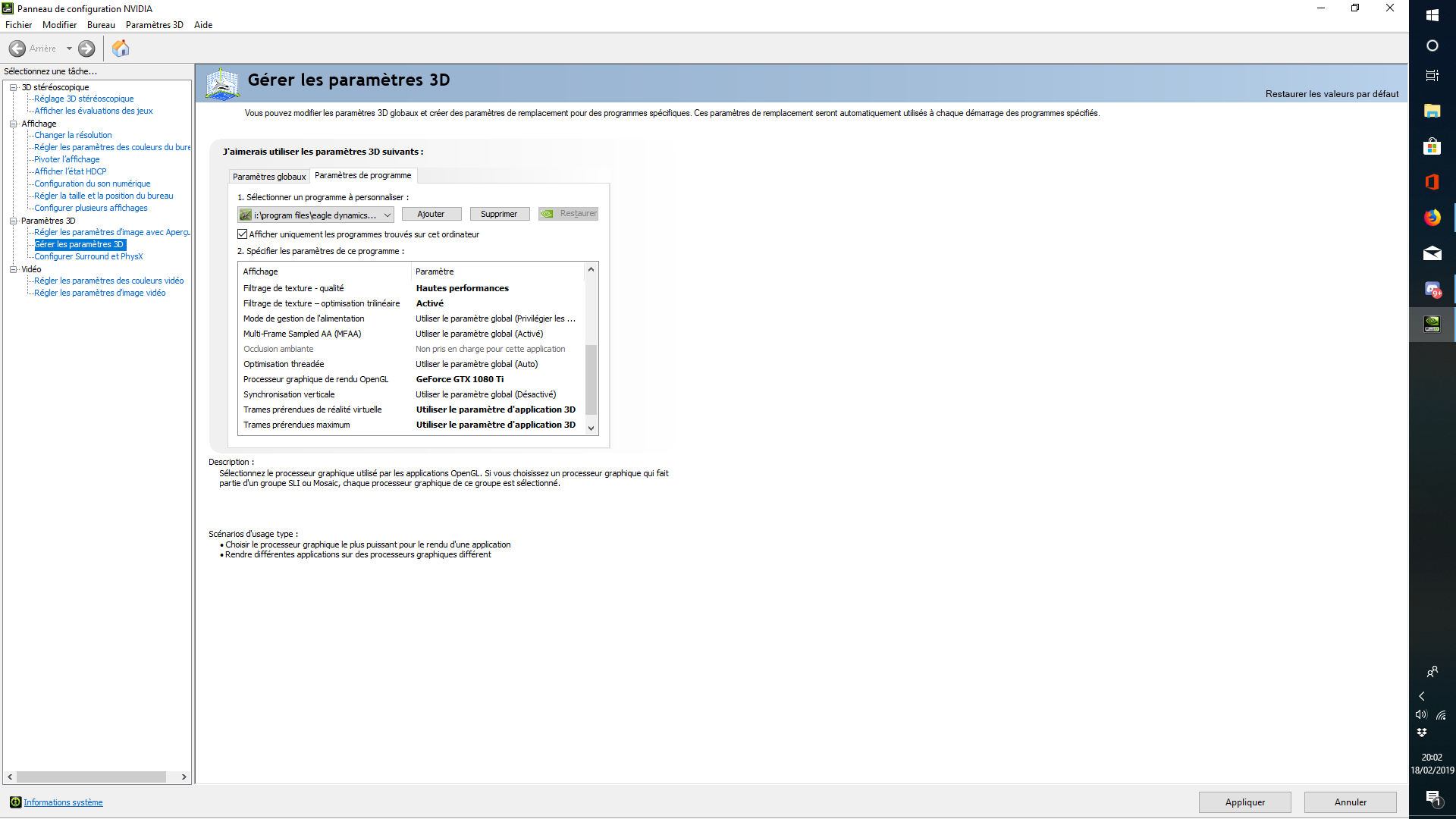
Task: Open Configurer Surround et PhysX task
Action: [89, 256]
